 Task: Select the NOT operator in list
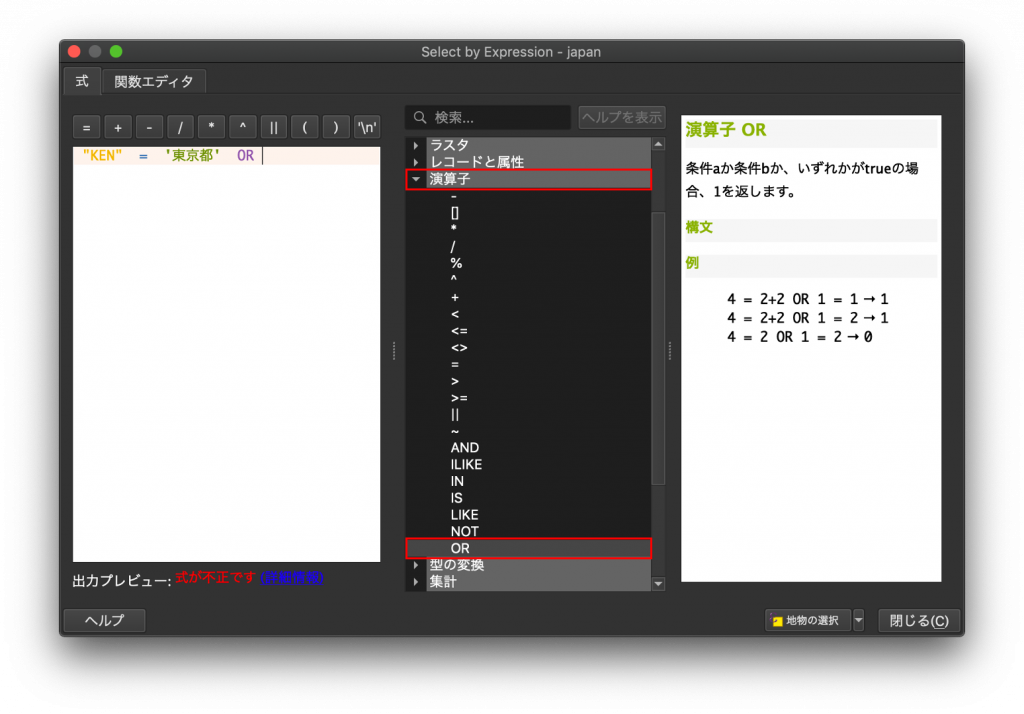point(464,532)
